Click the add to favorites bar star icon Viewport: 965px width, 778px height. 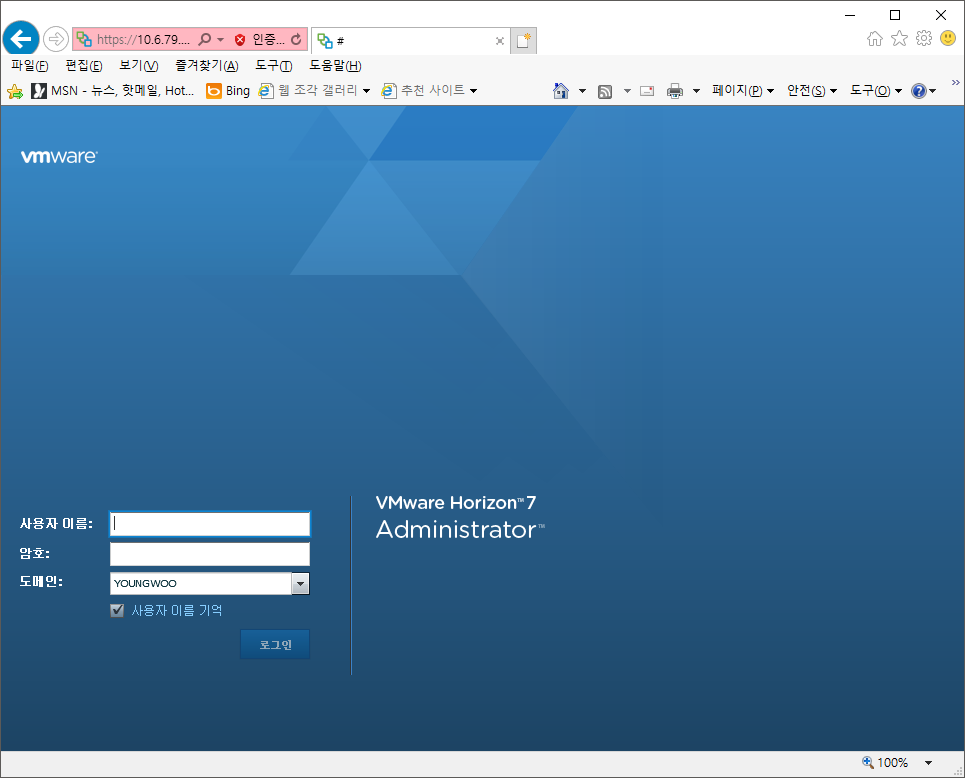click(15, 91)
